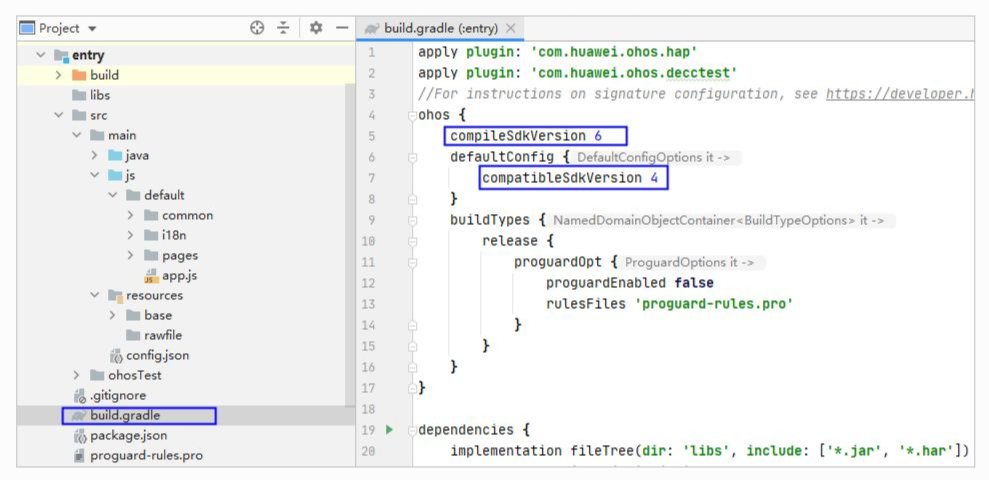Expand the base folder
Screen dimensions: 989x480
pos(112,315)
